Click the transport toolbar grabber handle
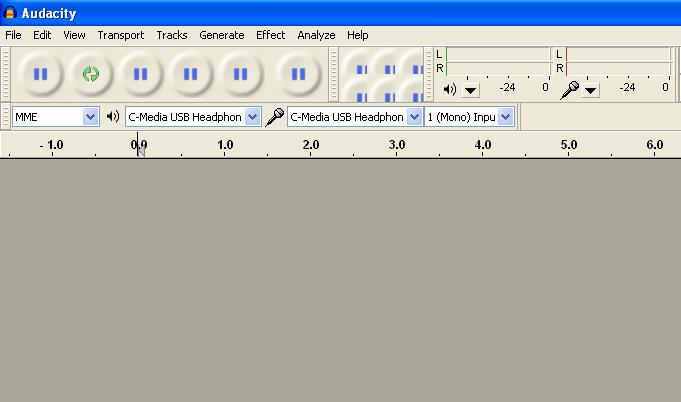 (6, 74)
